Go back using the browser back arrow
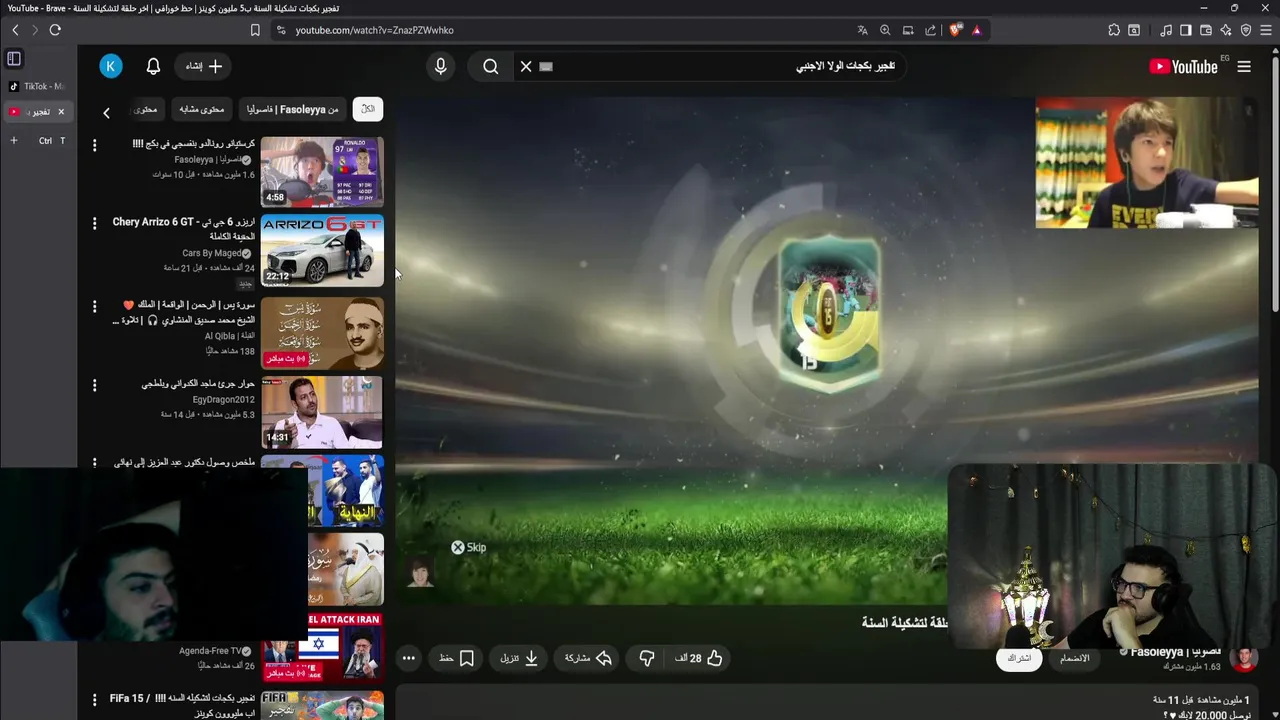This screenshot has width=1280, height=720. [15, 30]
